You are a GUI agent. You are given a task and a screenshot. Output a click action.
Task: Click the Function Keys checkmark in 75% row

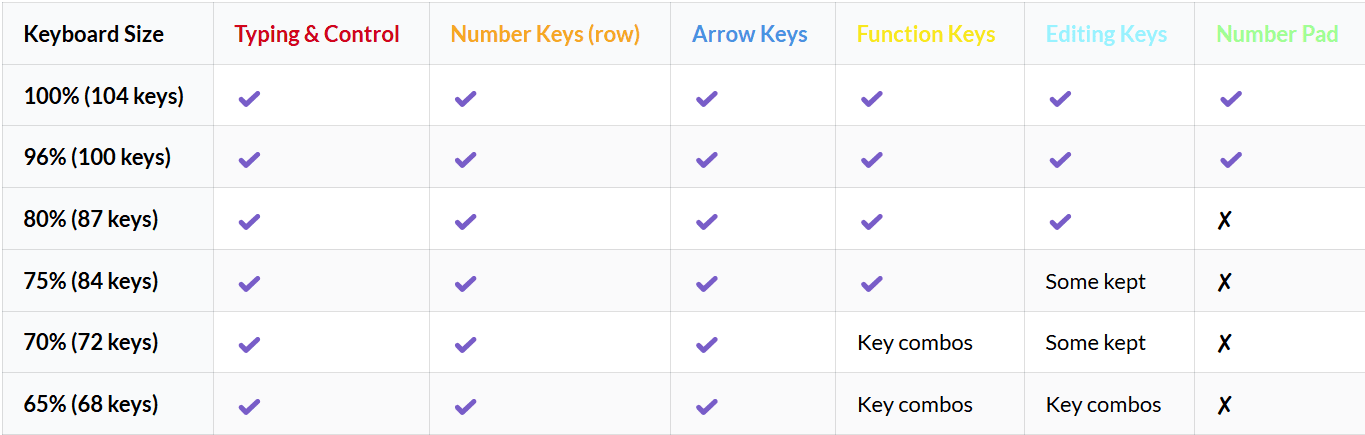871,283
